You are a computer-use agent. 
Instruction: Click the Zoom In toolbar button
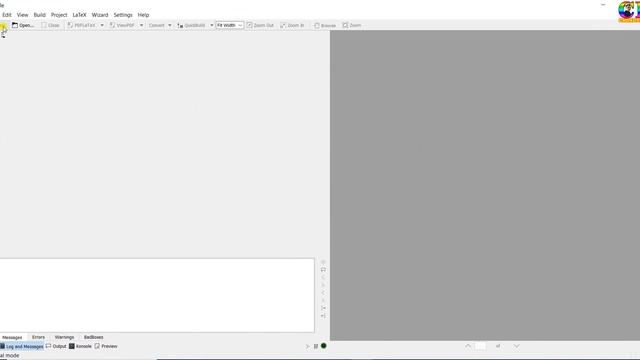(292, 25)
